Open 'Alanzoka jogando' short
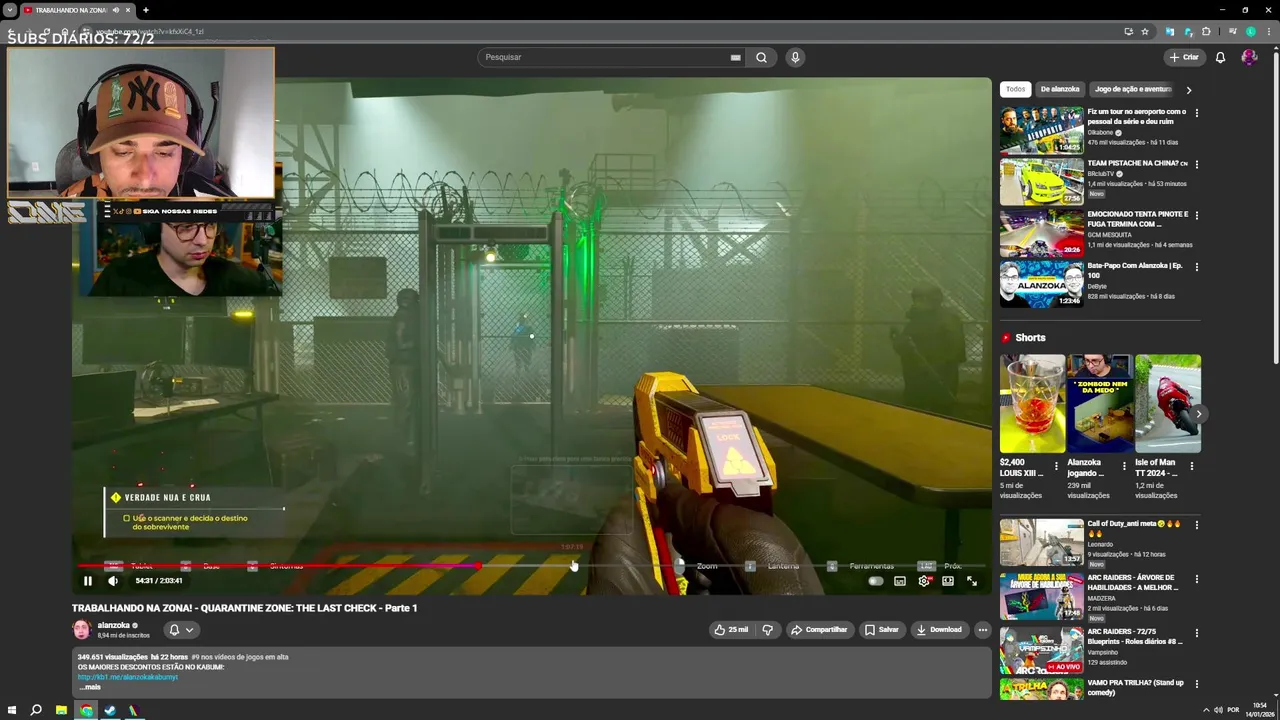Image resolution: width=1280 pixels, height=720 pixels. 1100,403
